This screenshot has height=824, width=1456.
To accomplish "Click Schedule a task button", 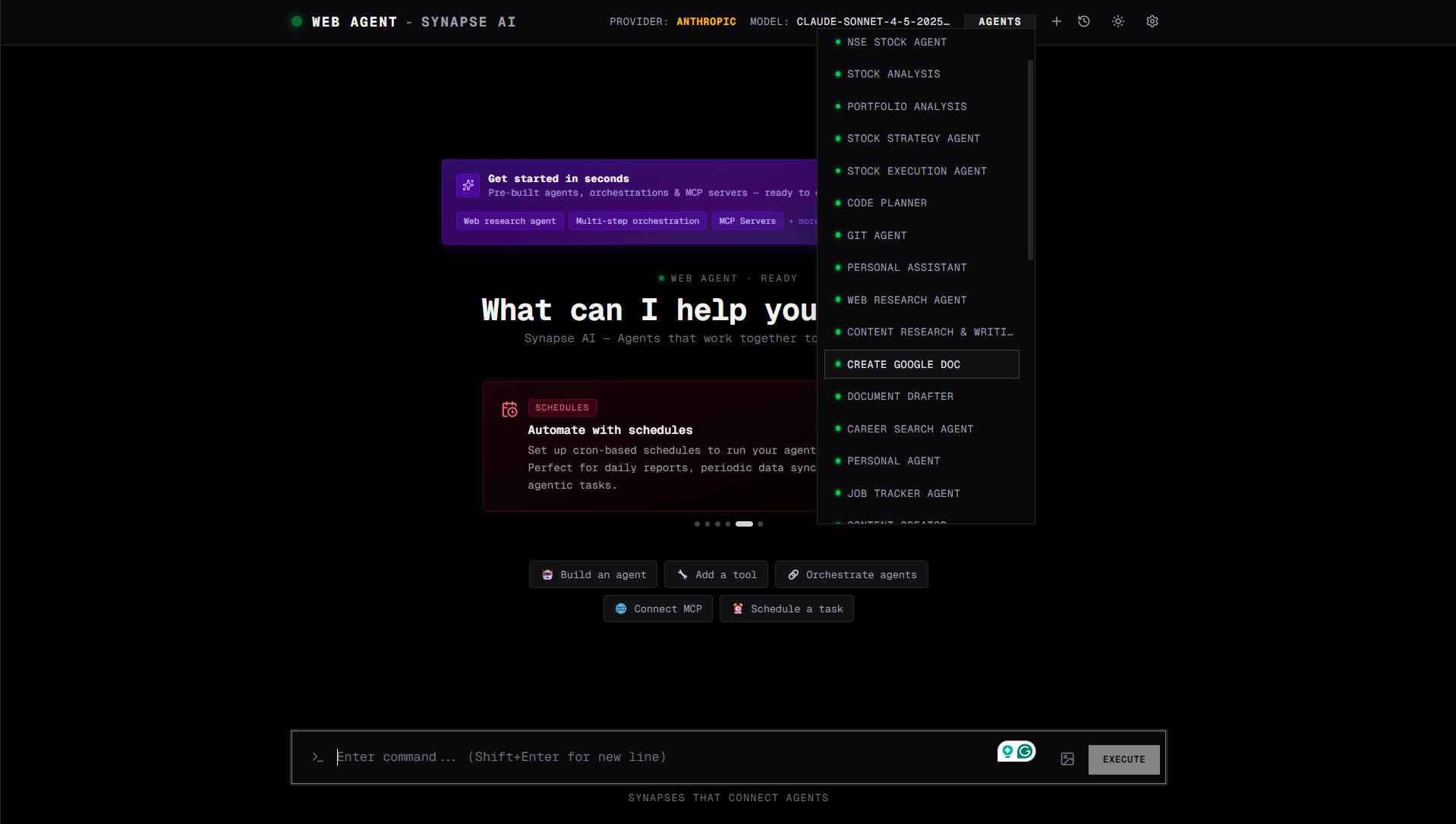I will pyautogui.click(x=786, y=609).
